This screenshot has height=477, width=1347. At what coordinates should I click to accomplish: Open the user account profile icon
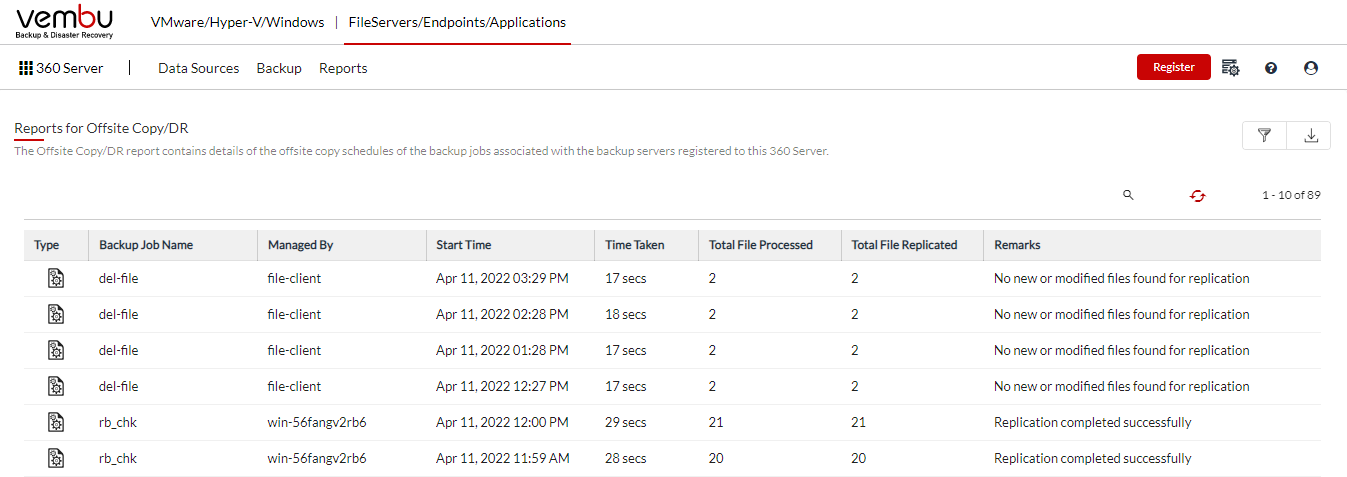[x=1311, y=68]
